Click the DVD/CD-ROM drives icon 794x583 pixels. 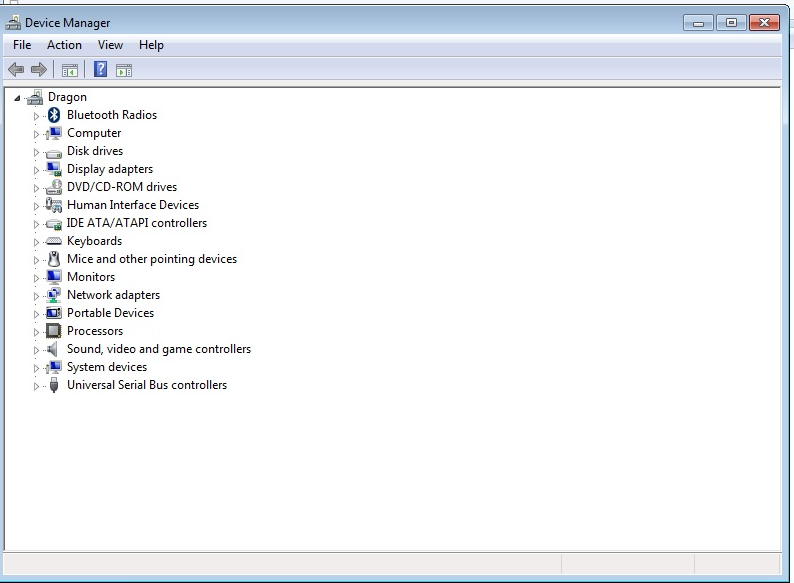point(54,187)
